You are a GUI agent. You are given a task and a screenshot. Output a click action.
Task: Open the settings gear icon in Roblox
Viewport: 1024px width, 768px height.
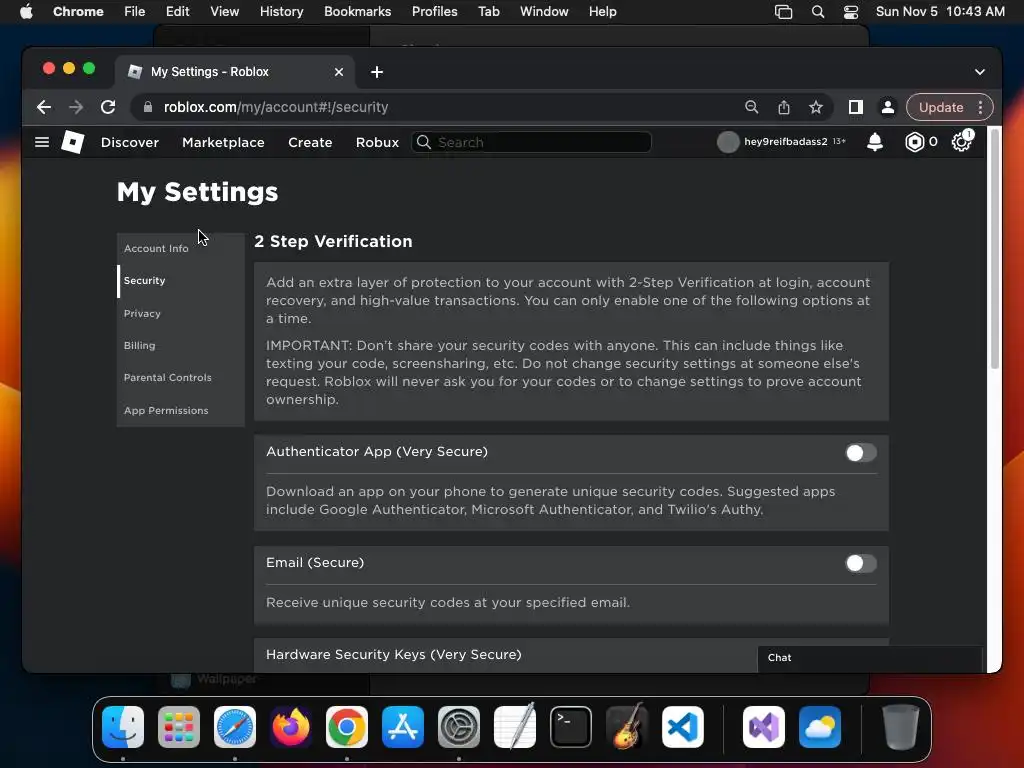[x=961, y=142]
